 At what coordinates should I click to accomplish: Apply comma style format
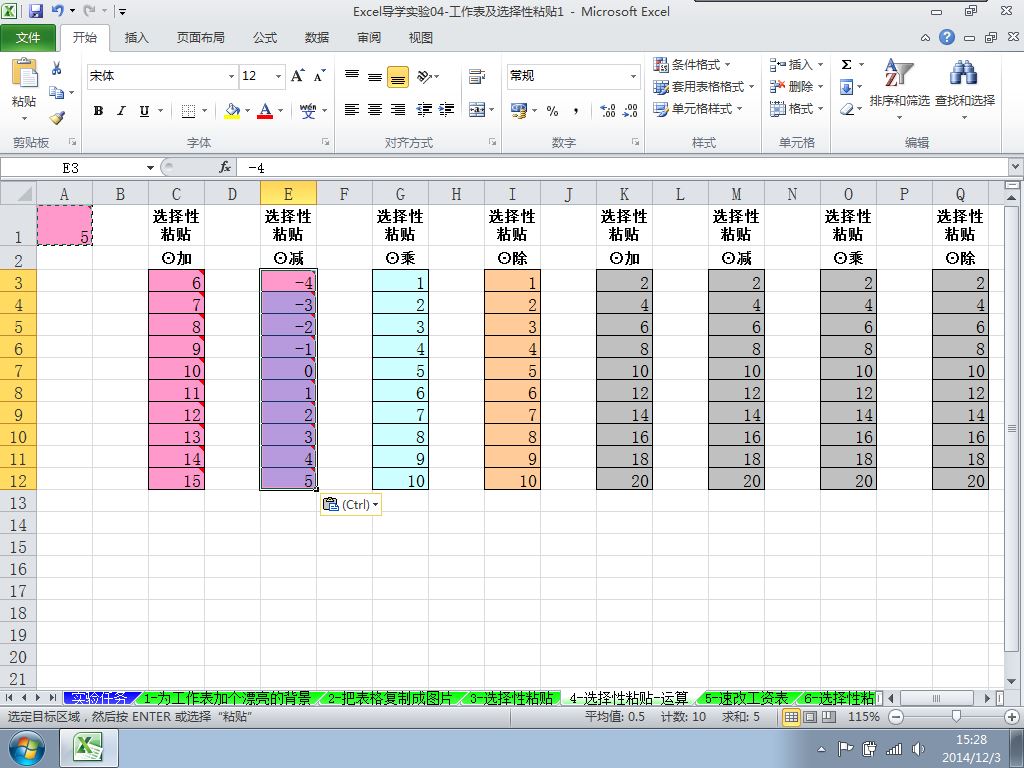(x=575, y=111)
